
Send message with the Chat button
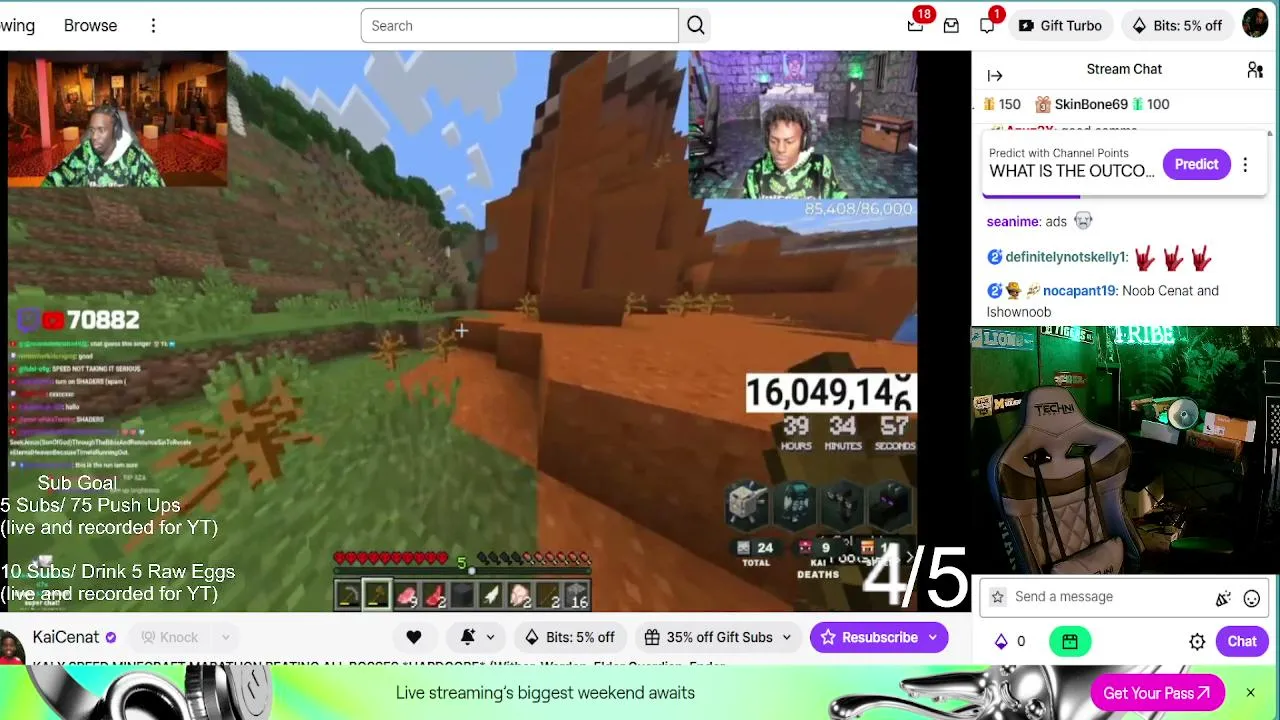point(1242,642)
